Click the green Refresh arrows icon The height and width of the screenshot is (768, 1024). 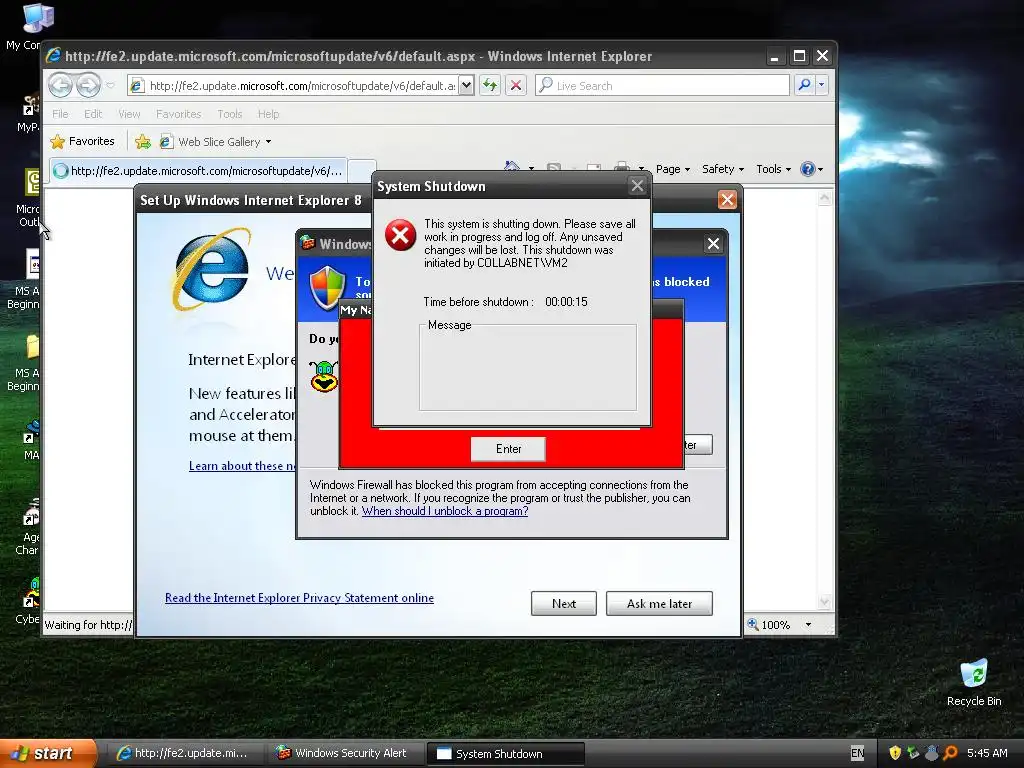coord(490,85)
